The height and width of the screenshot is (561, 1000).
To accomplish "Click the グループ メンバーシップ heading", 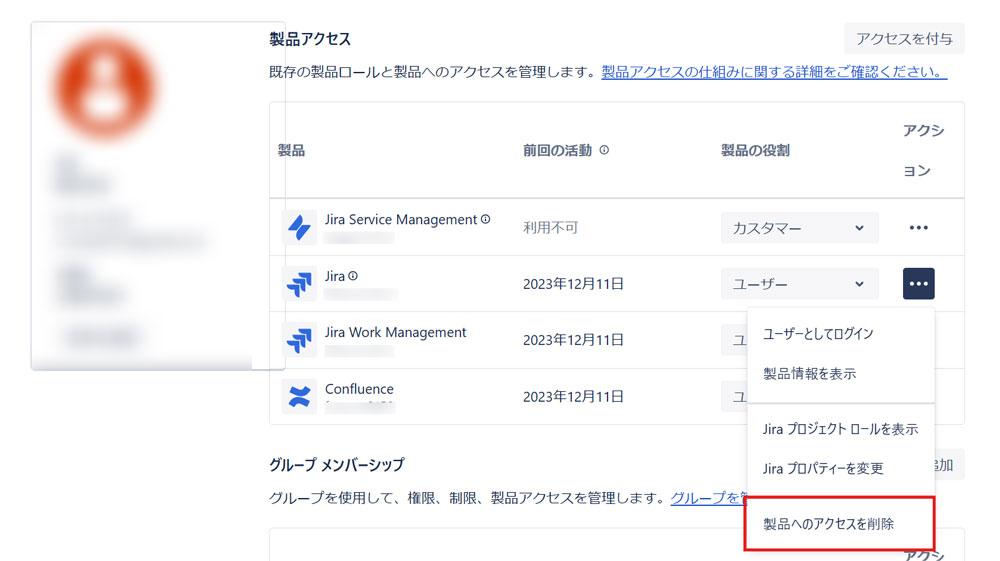I will coord(337,465).
